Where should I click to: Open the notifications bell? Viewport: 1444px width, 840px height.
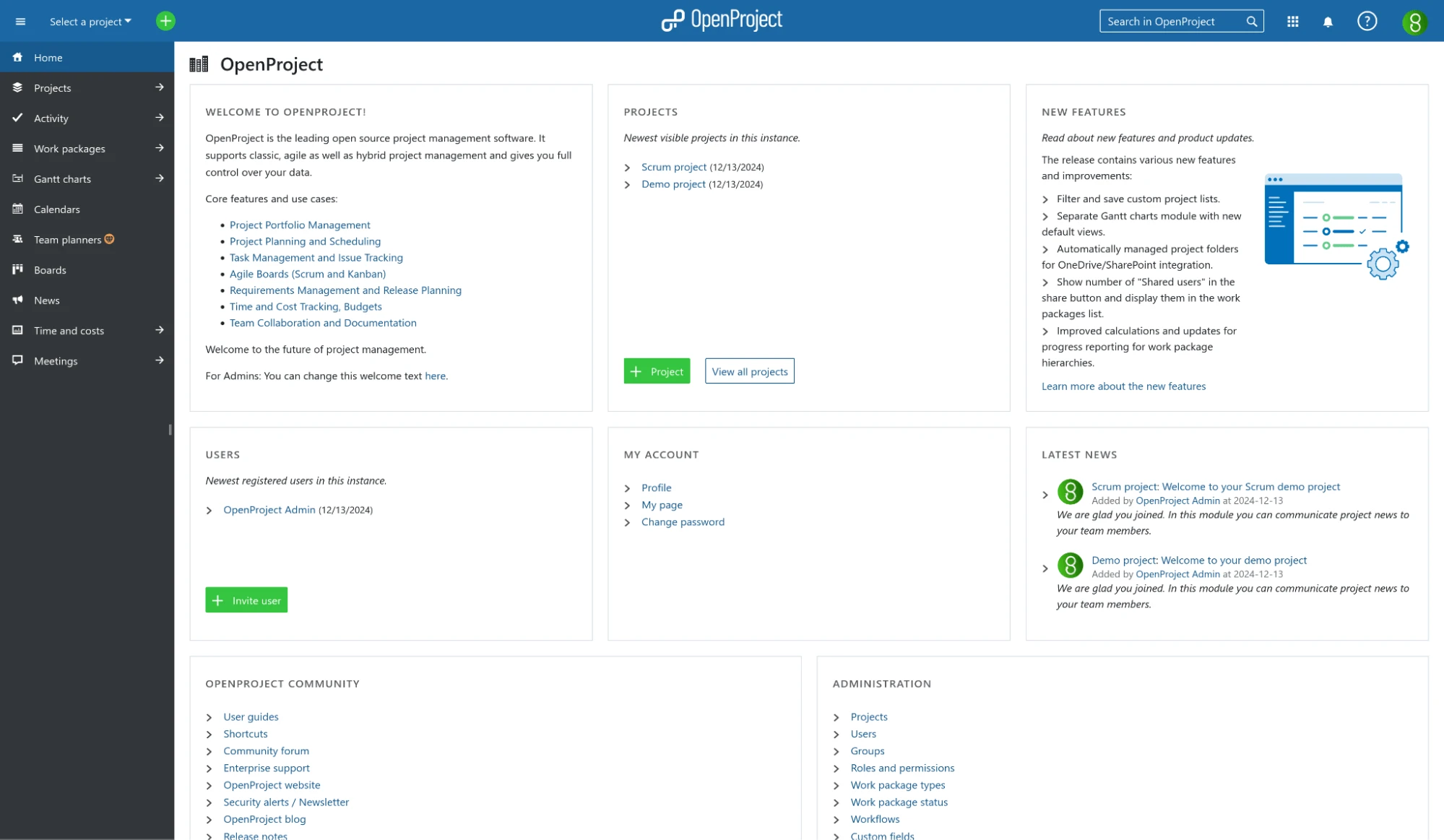pos(1327,22)
